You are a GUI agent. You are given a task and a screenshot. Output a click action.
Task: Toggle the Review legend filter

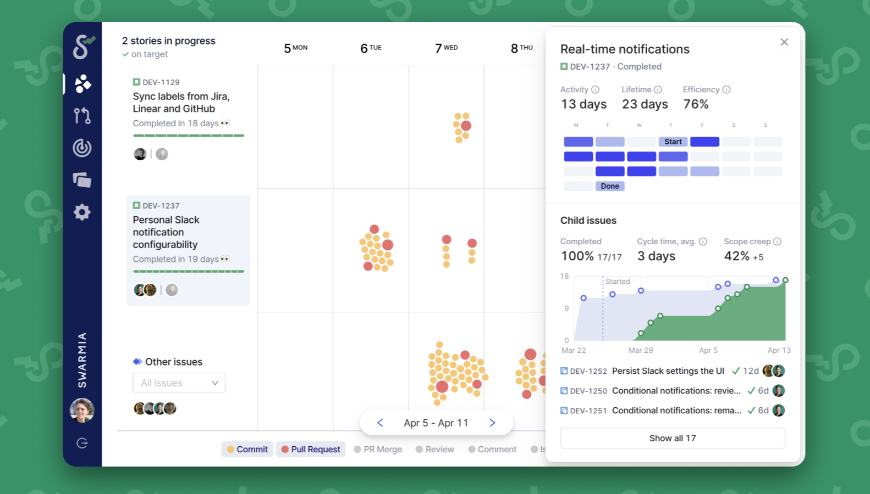434,449
